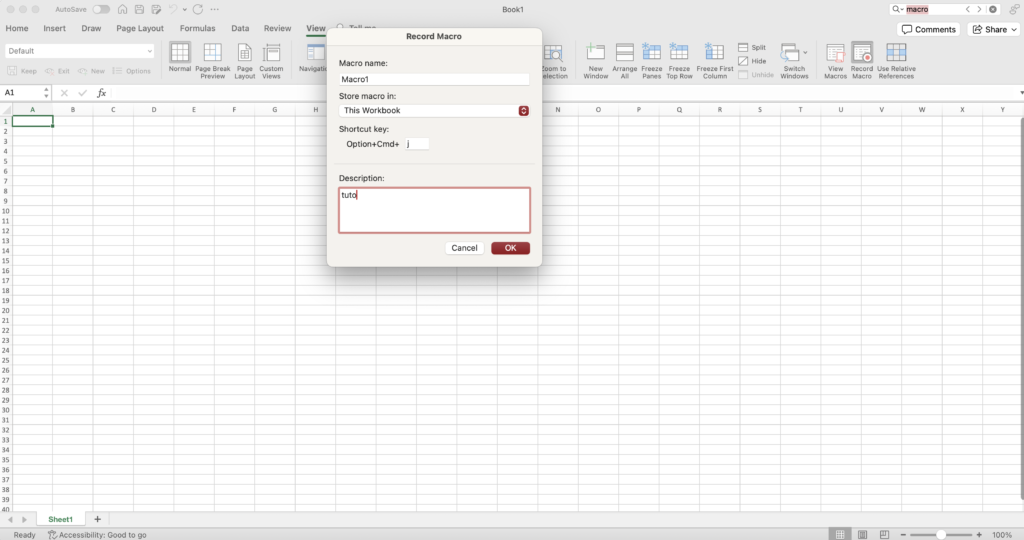
Task: Switch to Page Break view in status bar
Action: pos(884,534)
